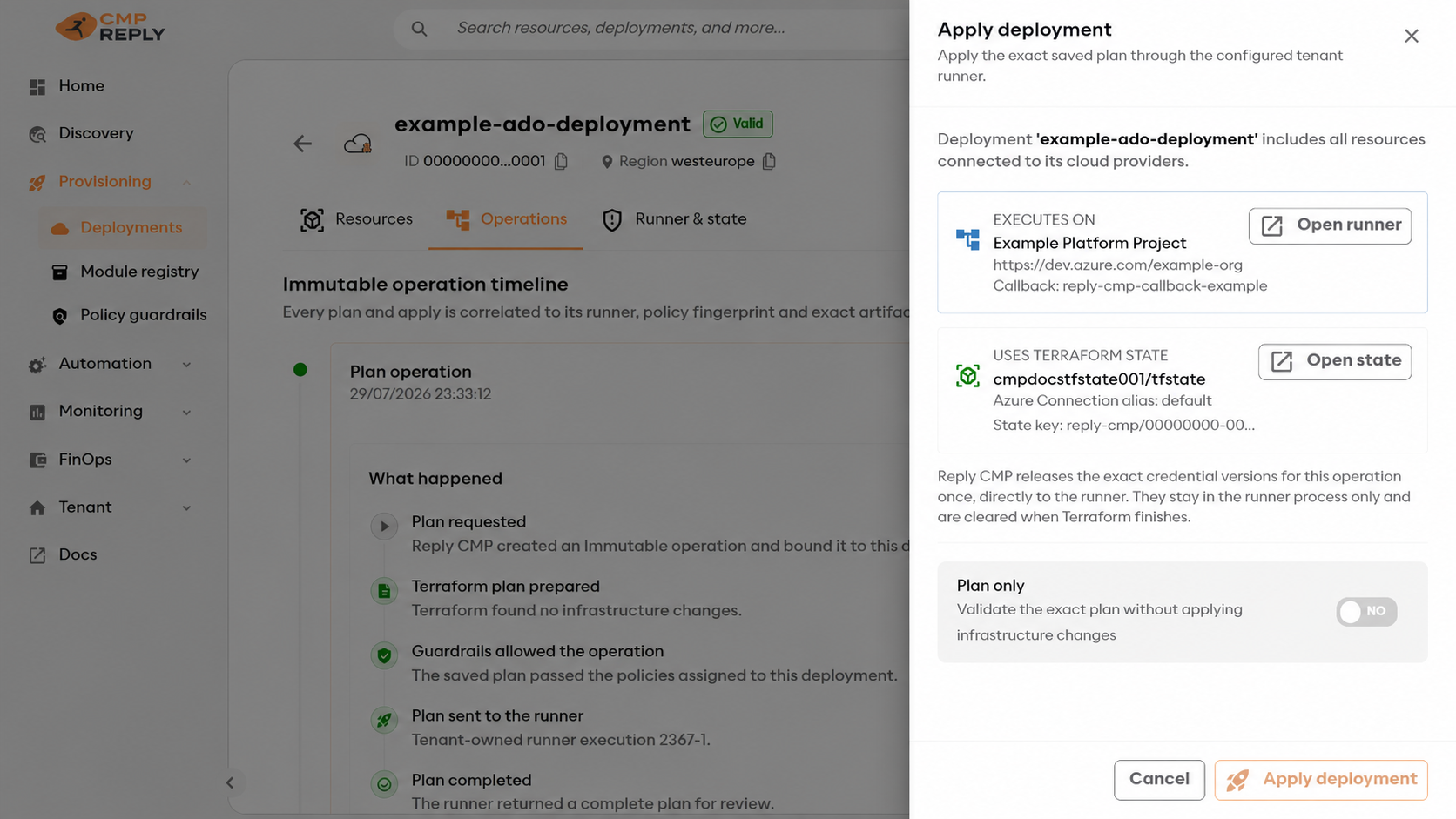Click the Docs external-link icon

tap(37, 556)
